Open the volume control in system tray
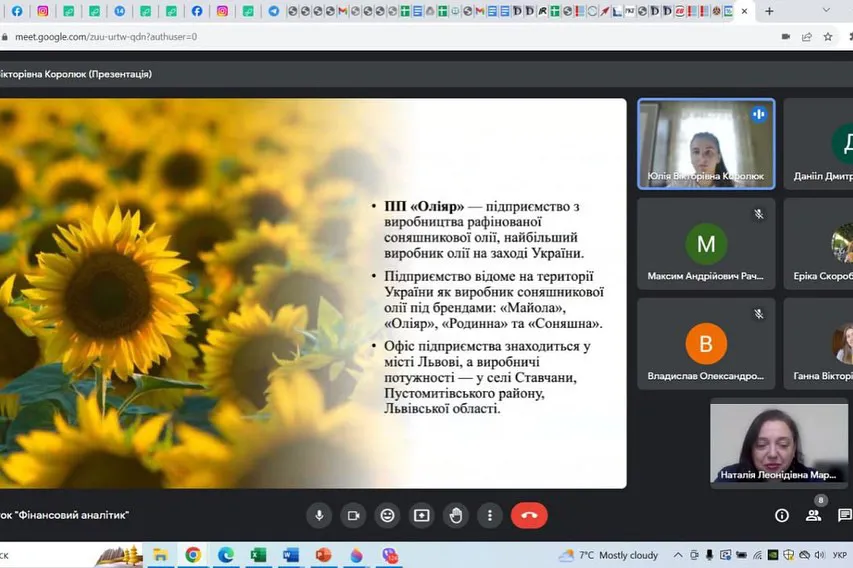Viewport: 853px width, 568px height. pyautogui.click(x=820, y=555)
